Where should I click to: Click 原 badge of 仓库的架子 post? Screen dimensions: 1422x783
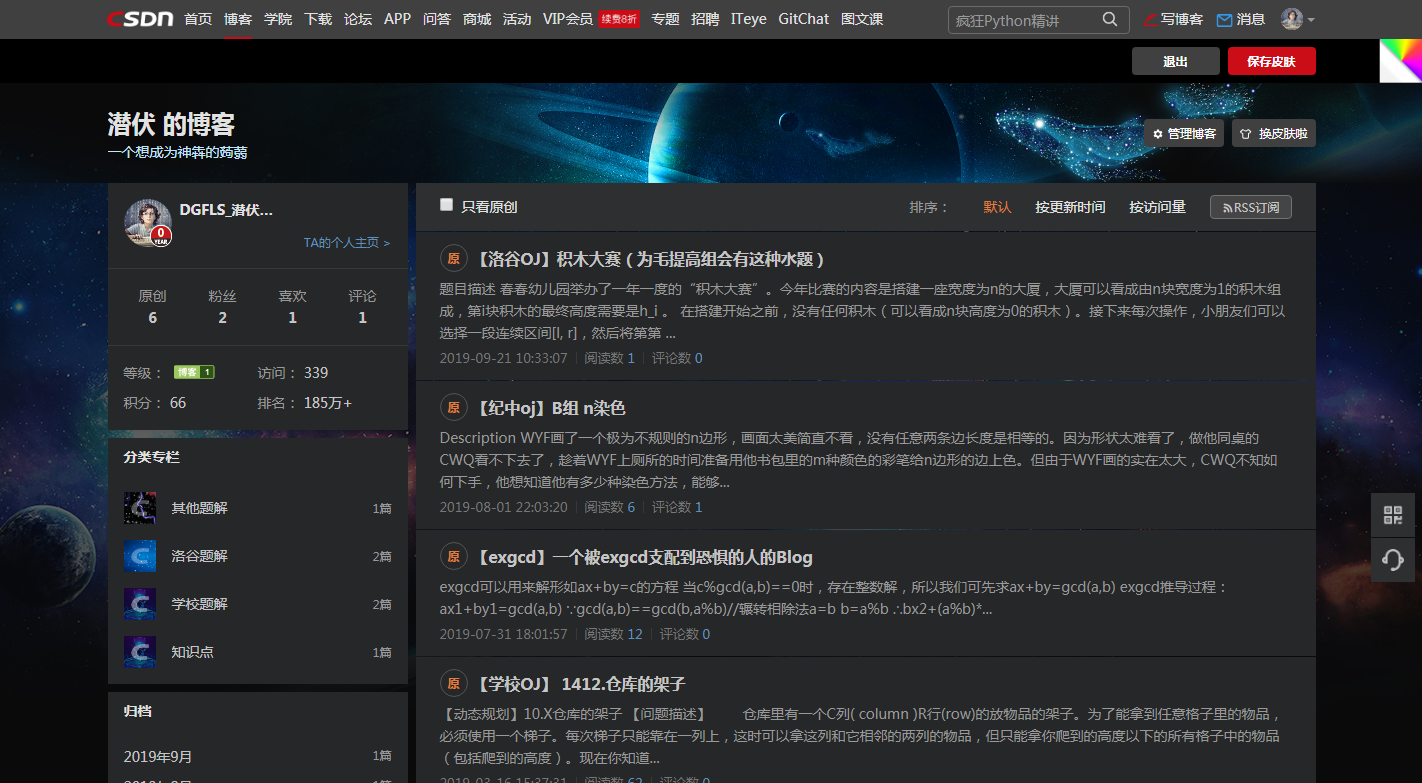click(453, 684)
